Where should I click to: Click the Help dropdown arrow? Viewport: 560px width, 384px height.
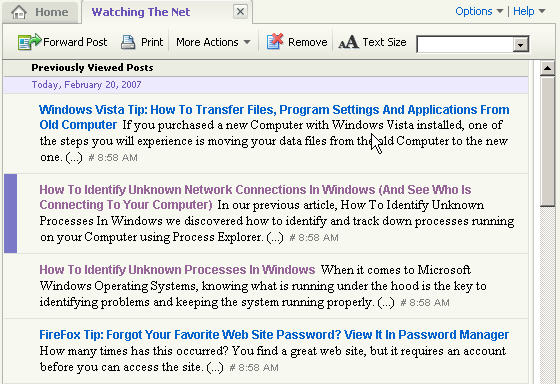pyautogui.click(x=542, y=11)
